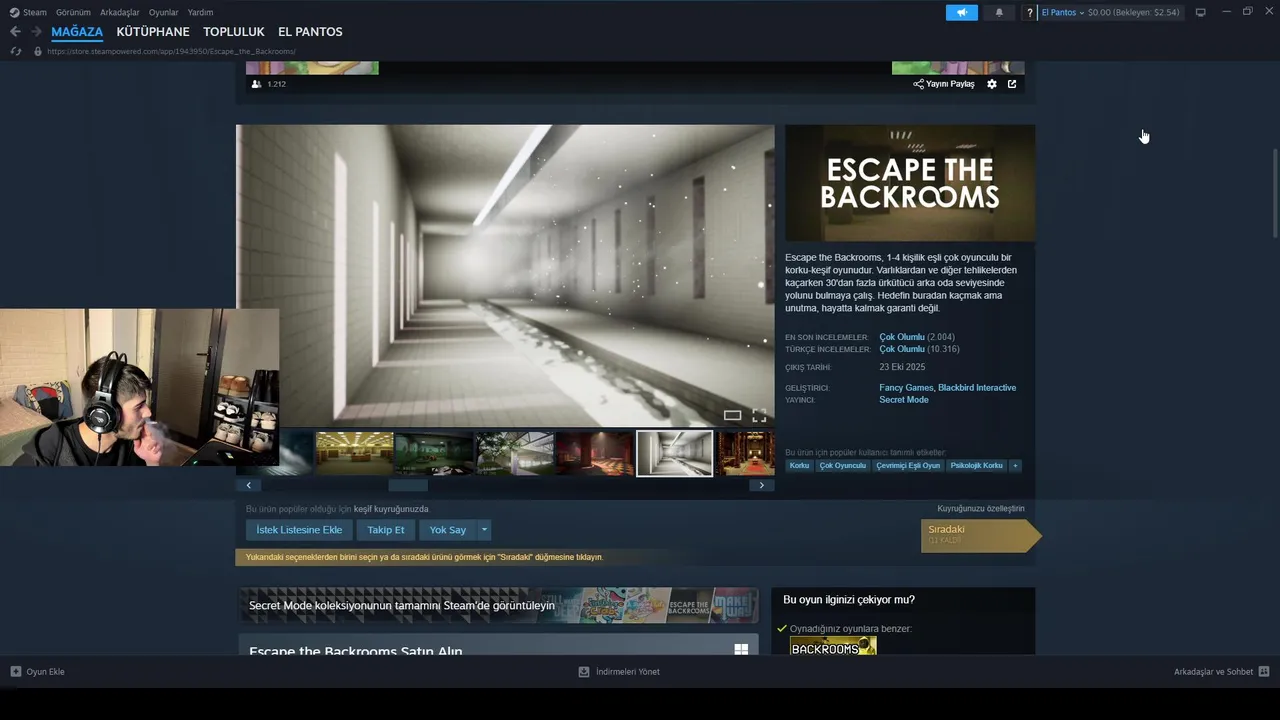Open the EL PANTOS profile tab
This screenshot has width=1280, height=720.
tap(310, 32)
